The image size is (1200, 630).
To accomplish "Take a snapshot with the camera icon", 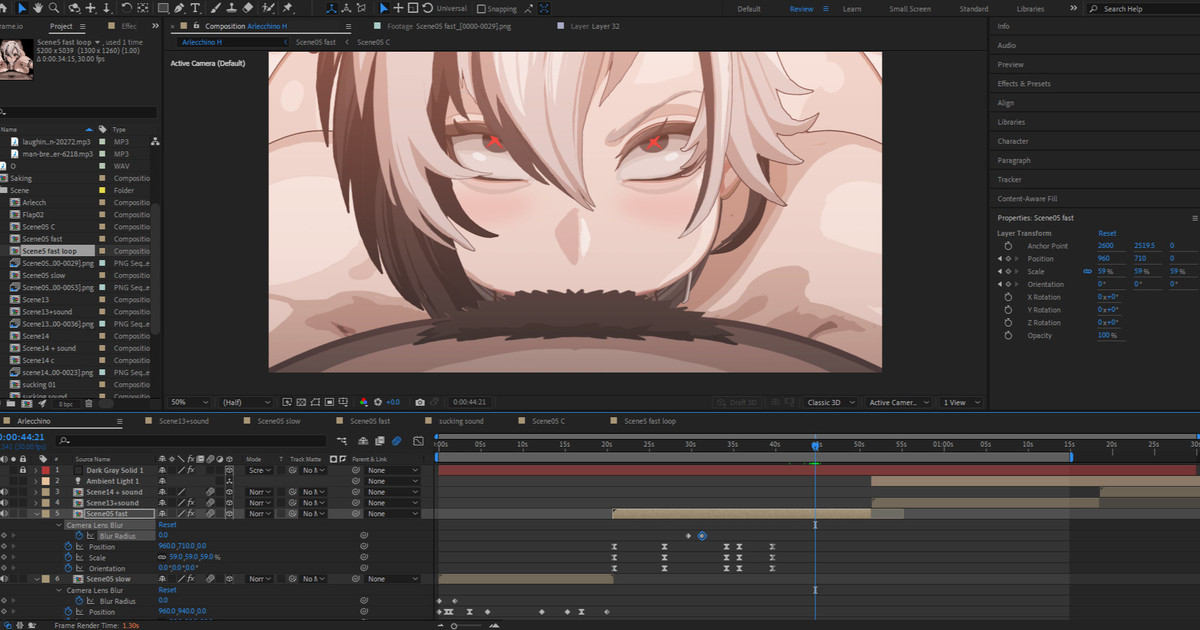I will [421, 402].
